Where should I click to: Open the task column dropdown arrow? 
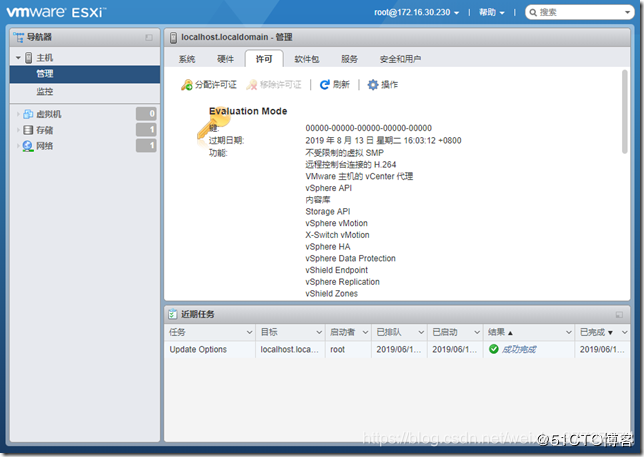(249, 332)
